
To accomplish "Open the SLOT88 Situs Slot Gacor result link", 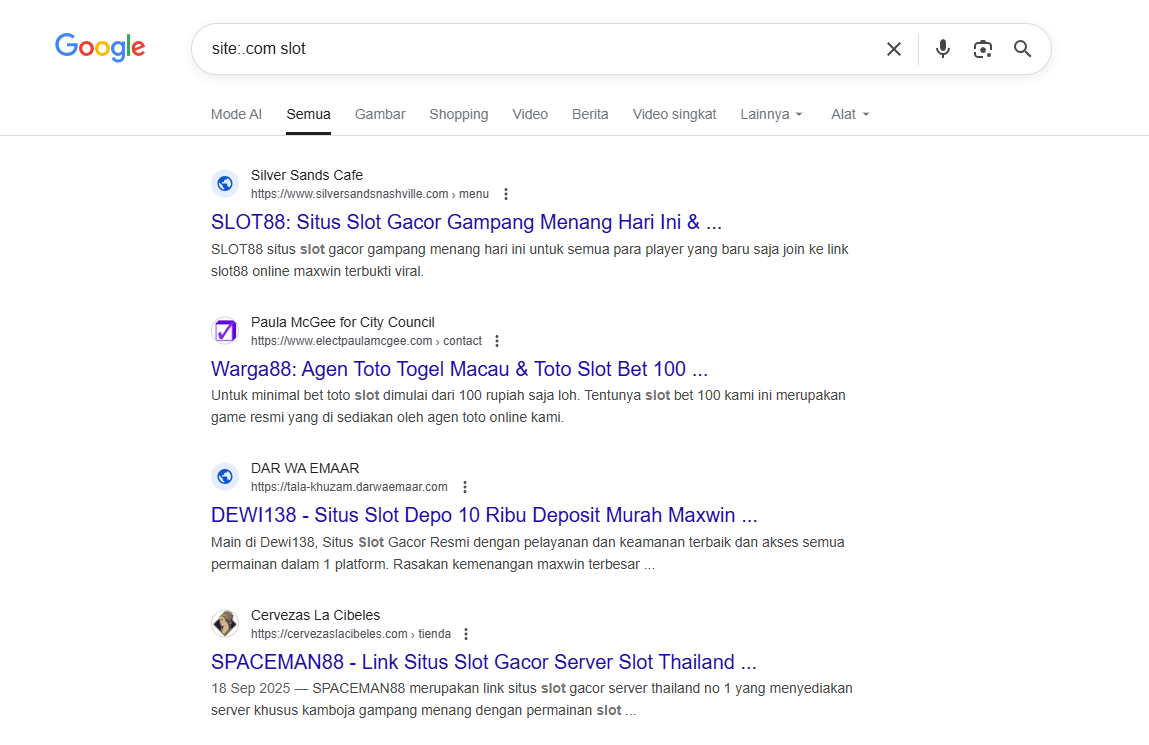I will pyautogui.click(x=466, y=222).
